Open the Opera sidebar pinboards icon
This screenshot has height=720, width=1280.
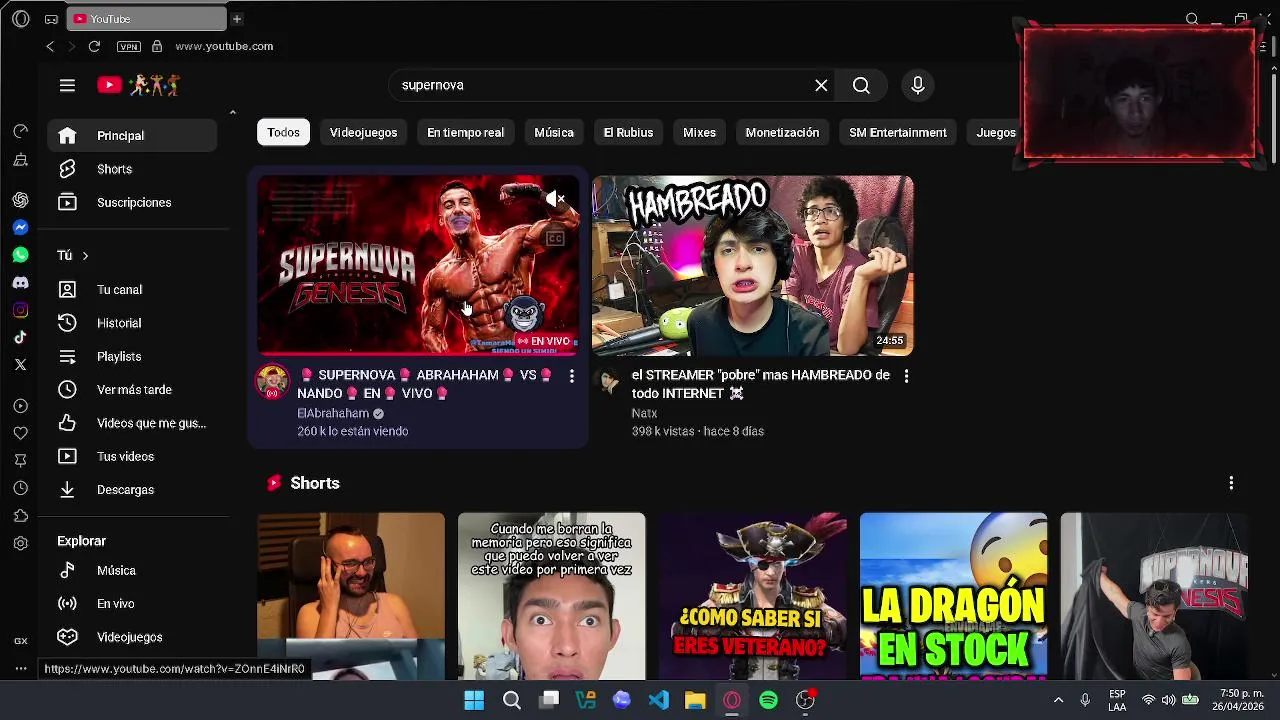[20, 461]
